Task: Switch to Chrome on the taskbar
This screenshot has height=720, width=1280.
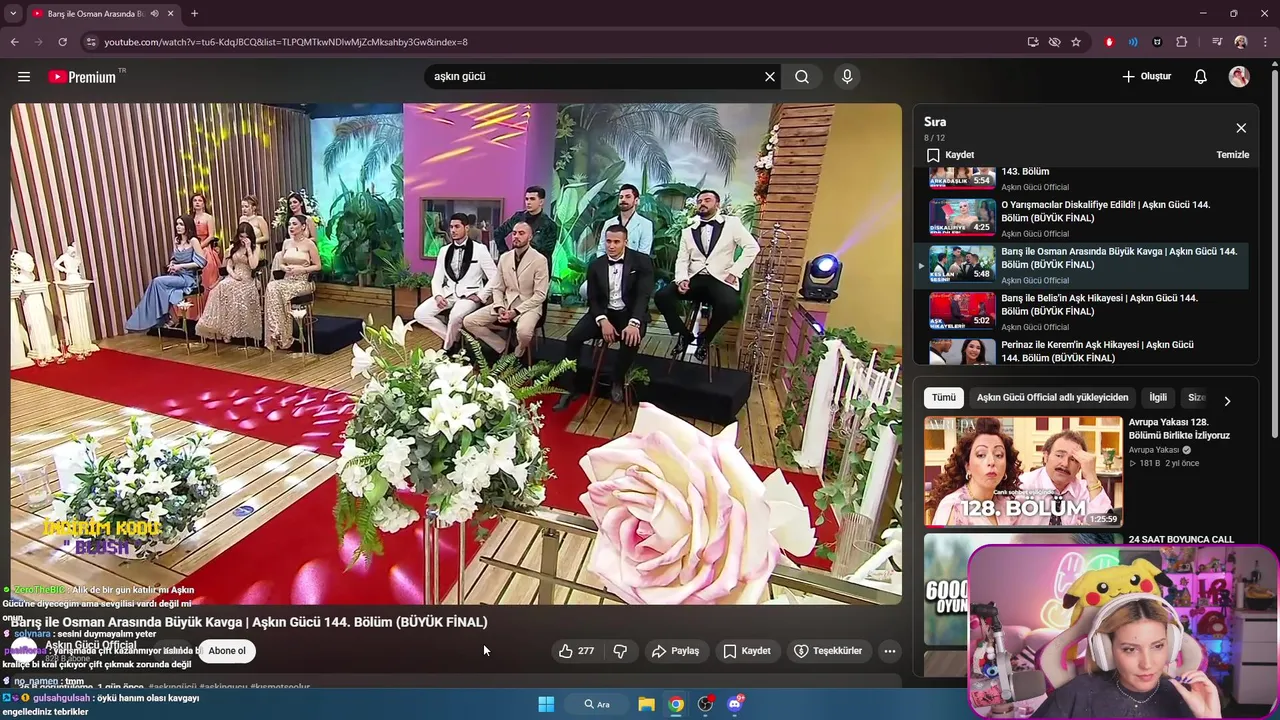Action: (x=676, y=704)
